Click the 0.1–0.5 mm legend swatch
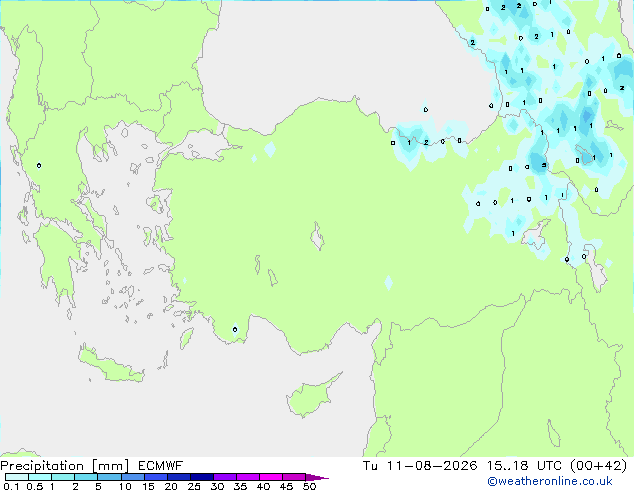 (x=17, y=477)
